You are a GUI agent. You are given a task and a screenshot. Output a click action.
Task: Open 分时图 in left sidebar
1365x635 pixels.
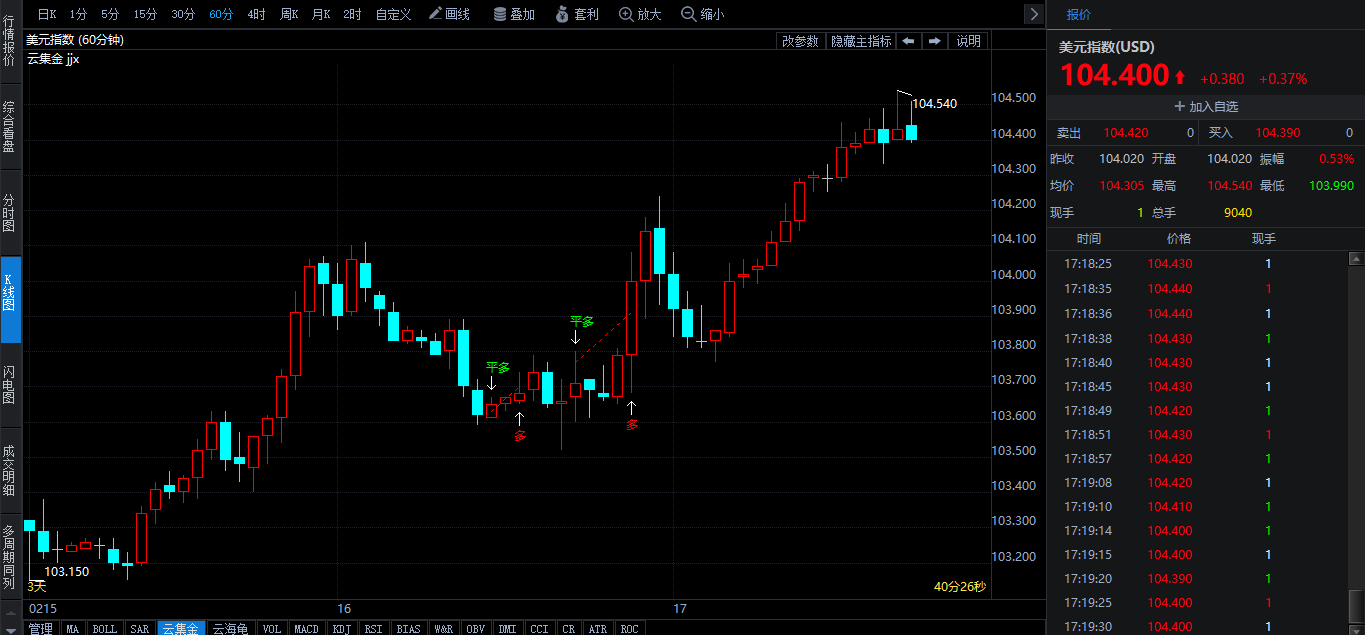click(x=9, y=212)
